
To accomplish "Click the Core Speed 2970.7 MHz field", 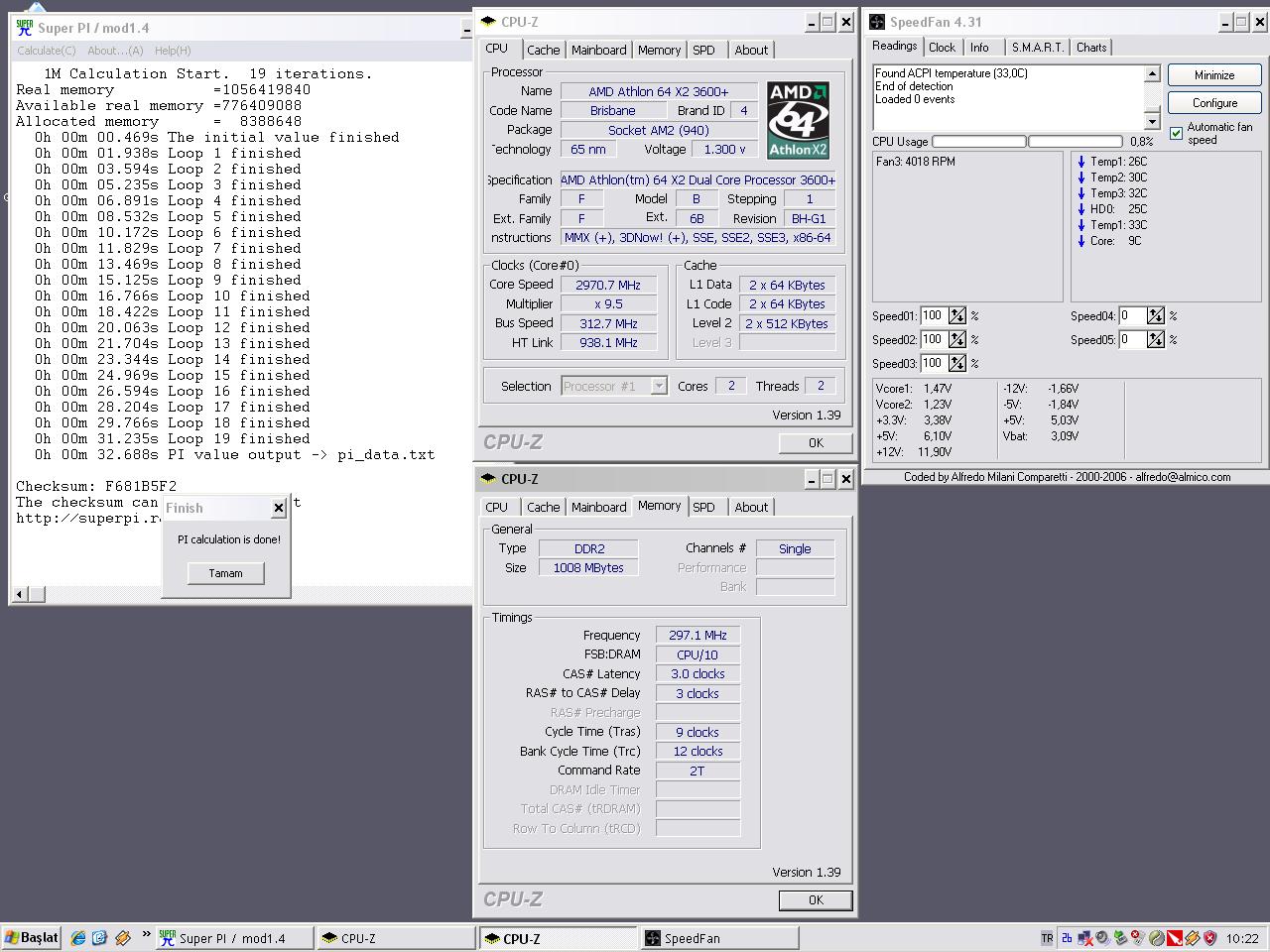I will coord(608,285).
